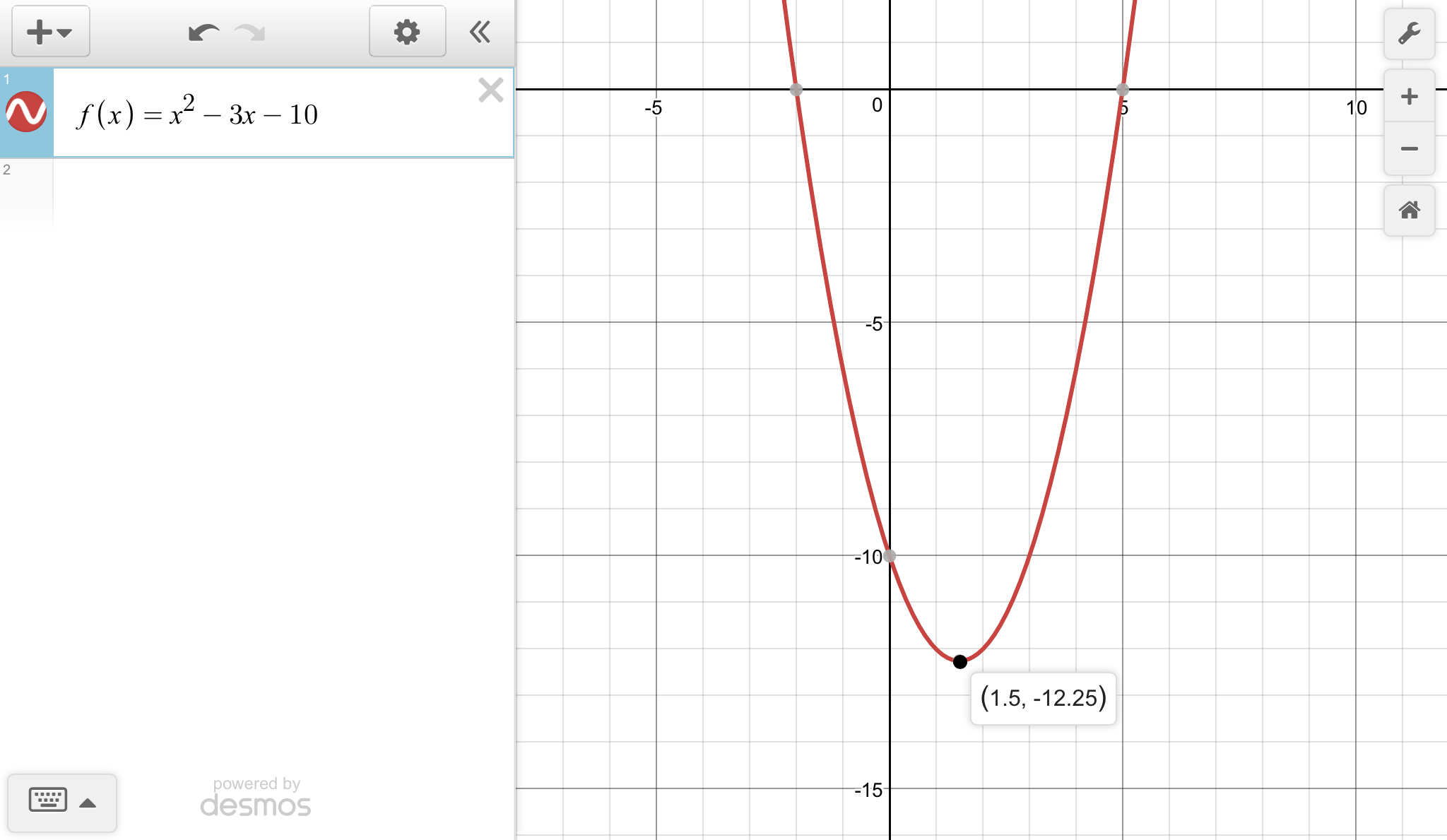Zoom in on the graph
Viewport: 1447px width, 840px height.
[1409, 97]
